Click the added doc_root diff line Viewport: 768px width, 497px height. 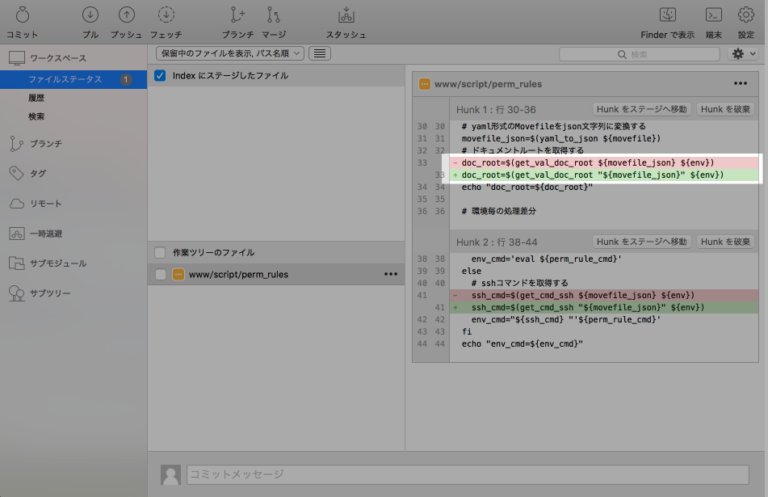(x=604, y=175)
